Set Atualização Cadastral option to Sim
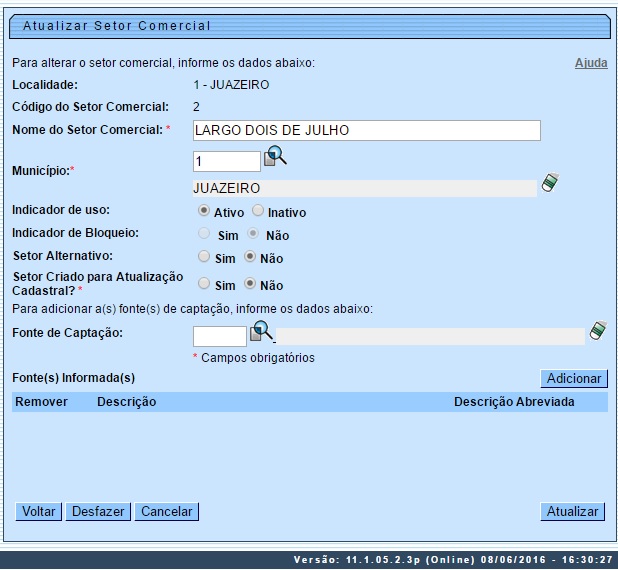The height and width of the screenshot is (570, 618). click(204, 284)
